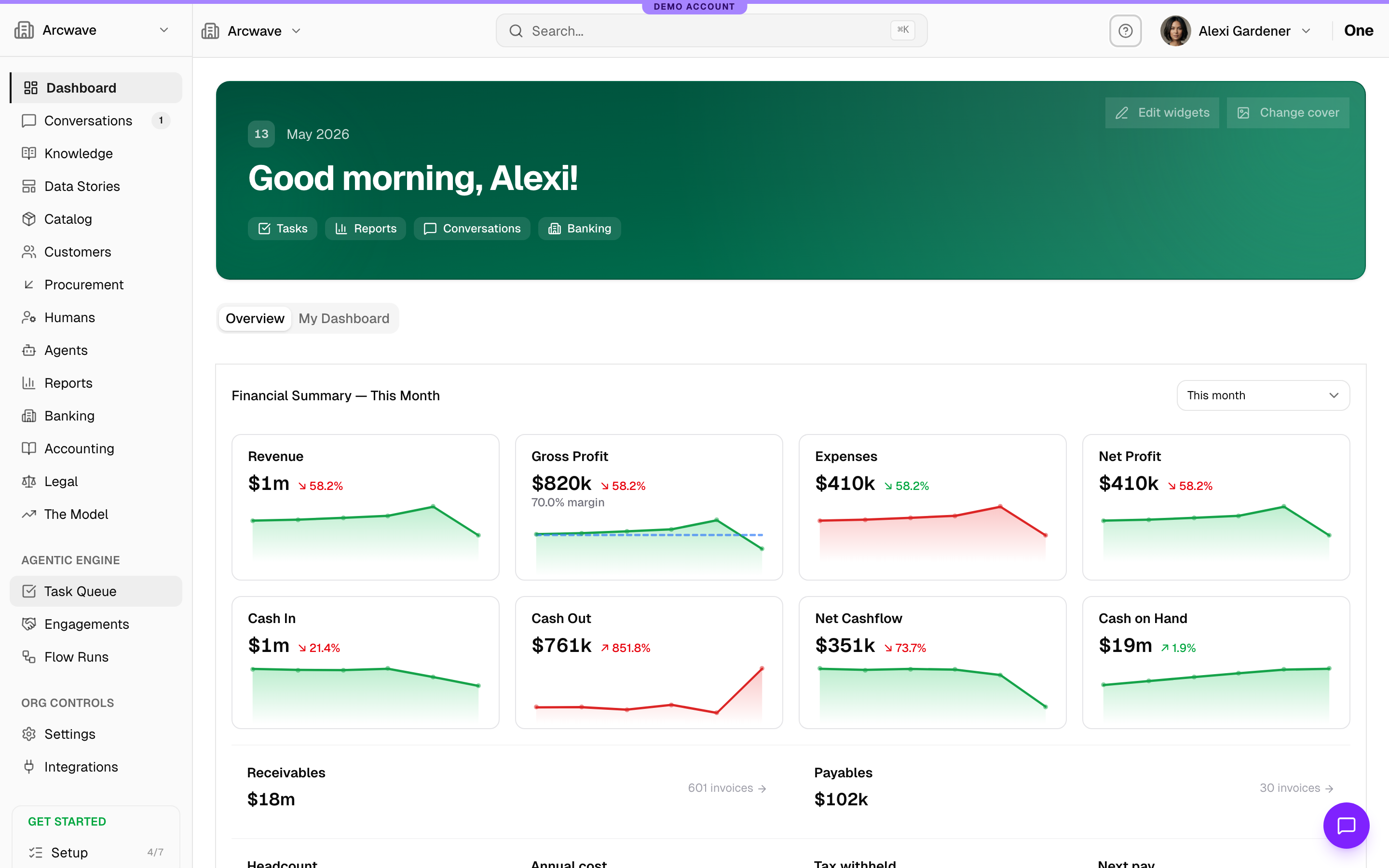Expand the Arcwave sidebar organization switcher
The image size is (1389, 868).
(92, 30)
